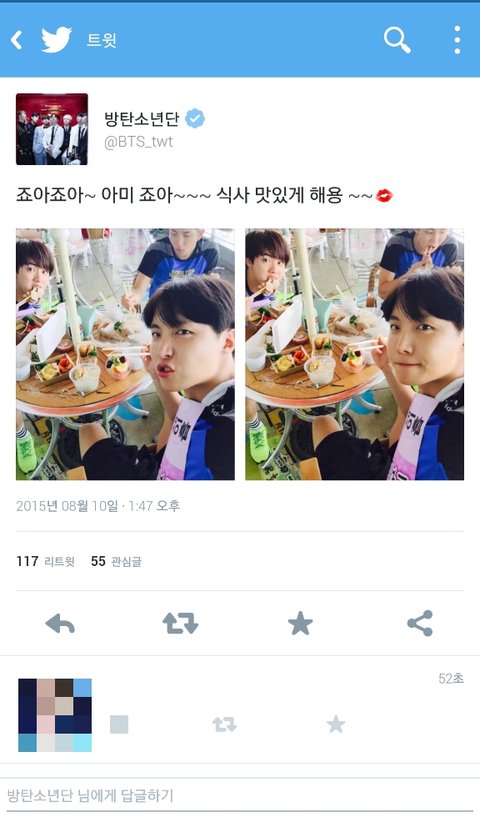The width and height of the screenshot is (480, 822).
Task: Open the pixelated replier avatar
Action: (x=55, y=715)
